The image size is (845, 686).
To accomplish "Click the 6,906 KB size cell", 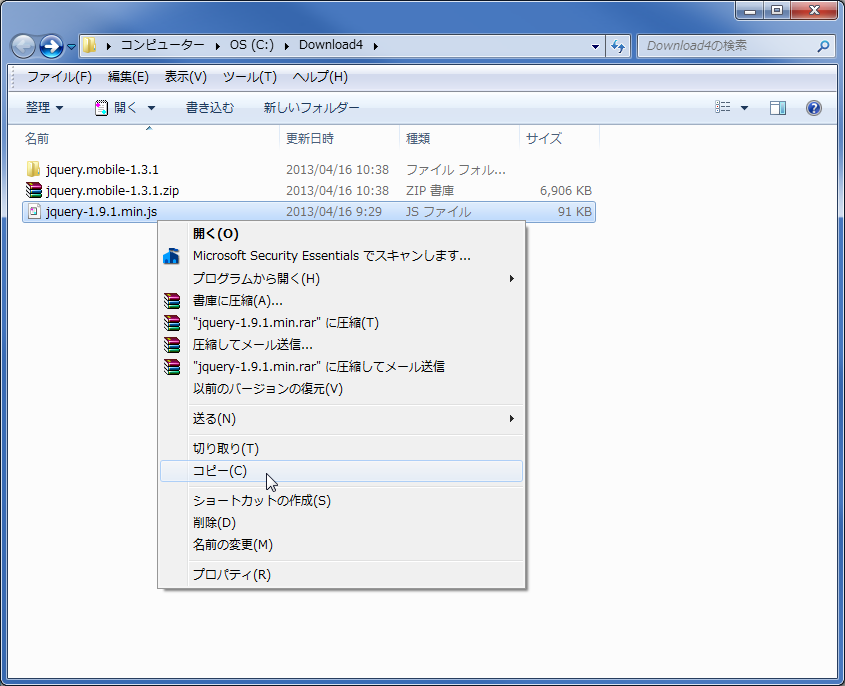I will coord(566,191).
